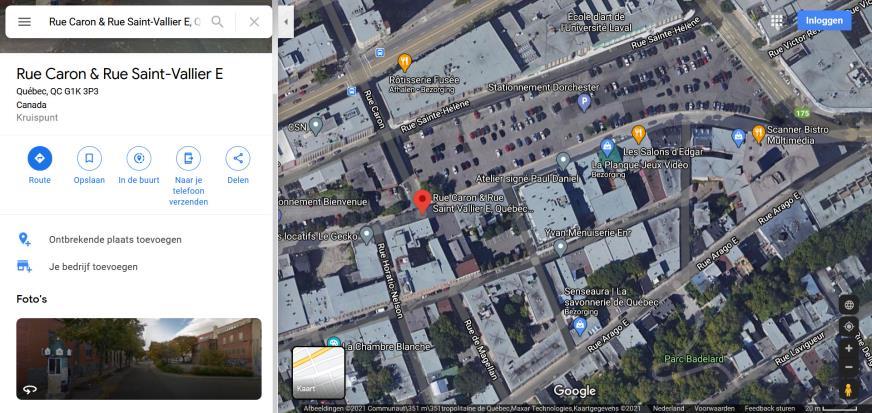Click the search magnifier icon

point(217,22)
